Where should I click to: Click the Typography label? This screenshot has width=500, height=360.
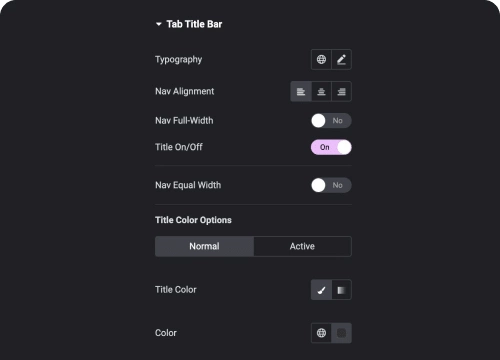pos(179,60)
